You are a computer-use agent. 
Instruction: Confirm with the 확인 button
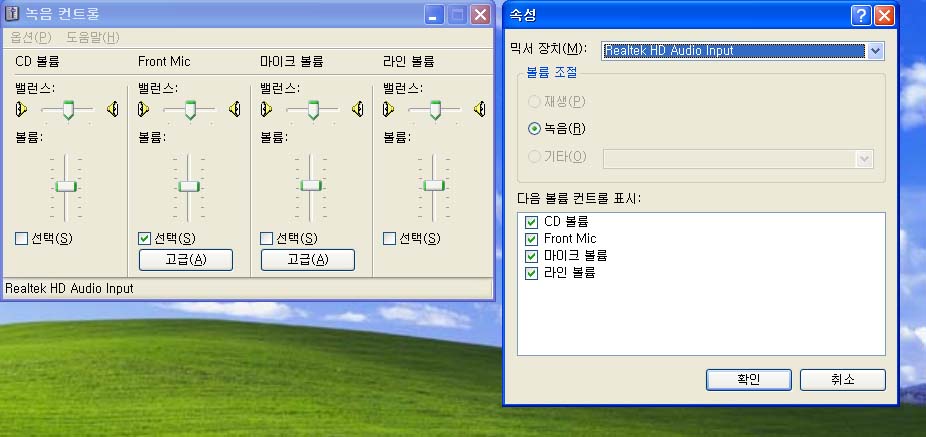coord(748,380)
